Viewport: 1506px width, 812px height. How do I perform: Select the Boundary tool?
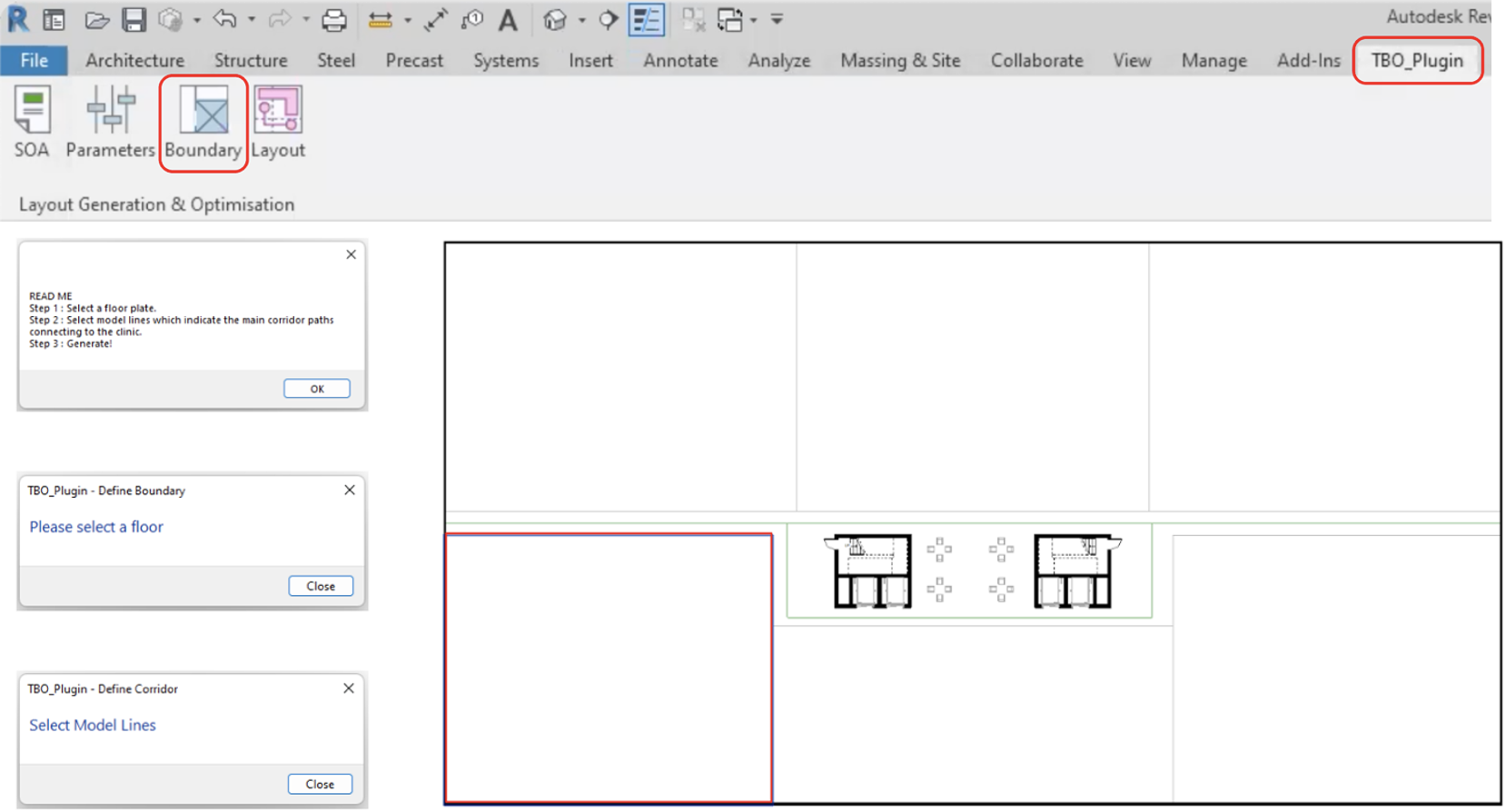coord(203,122)
